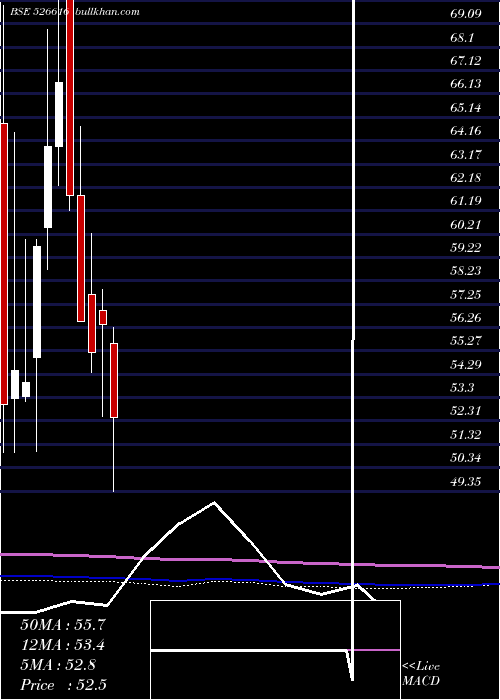Screen dimensions: 500x700
Task: Click the 60.21 price axis label
Action: click(466, 225)
